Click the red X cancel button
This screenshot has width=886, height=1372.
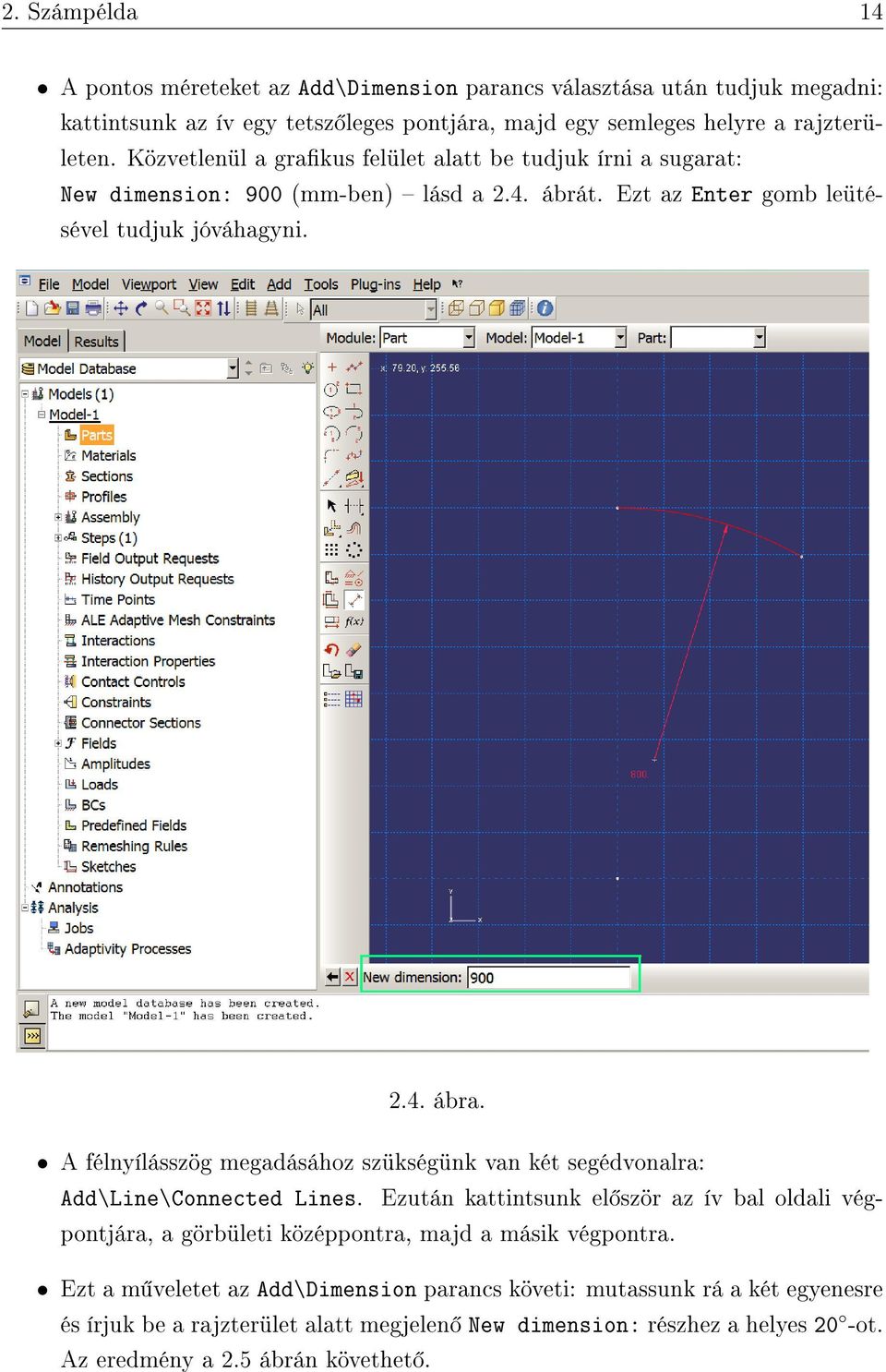point(350,977)
